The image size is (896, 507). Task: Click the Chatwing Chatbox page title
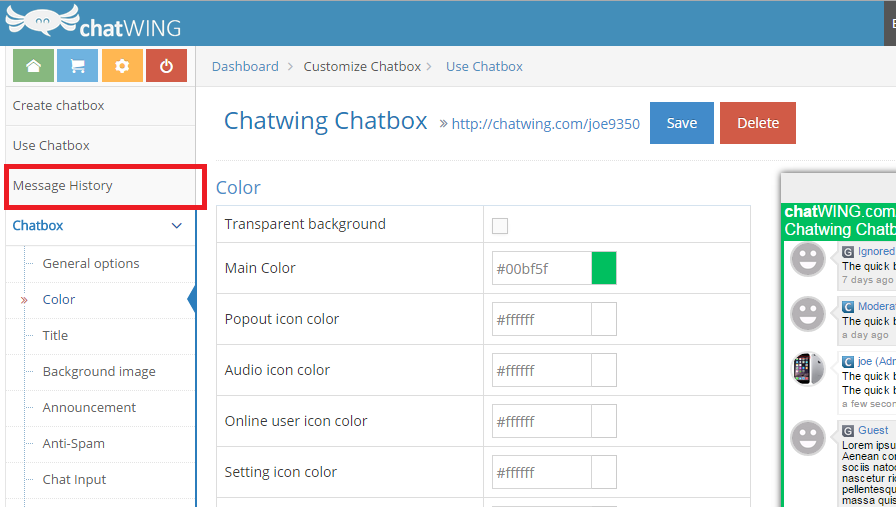[x=326, y=121]
